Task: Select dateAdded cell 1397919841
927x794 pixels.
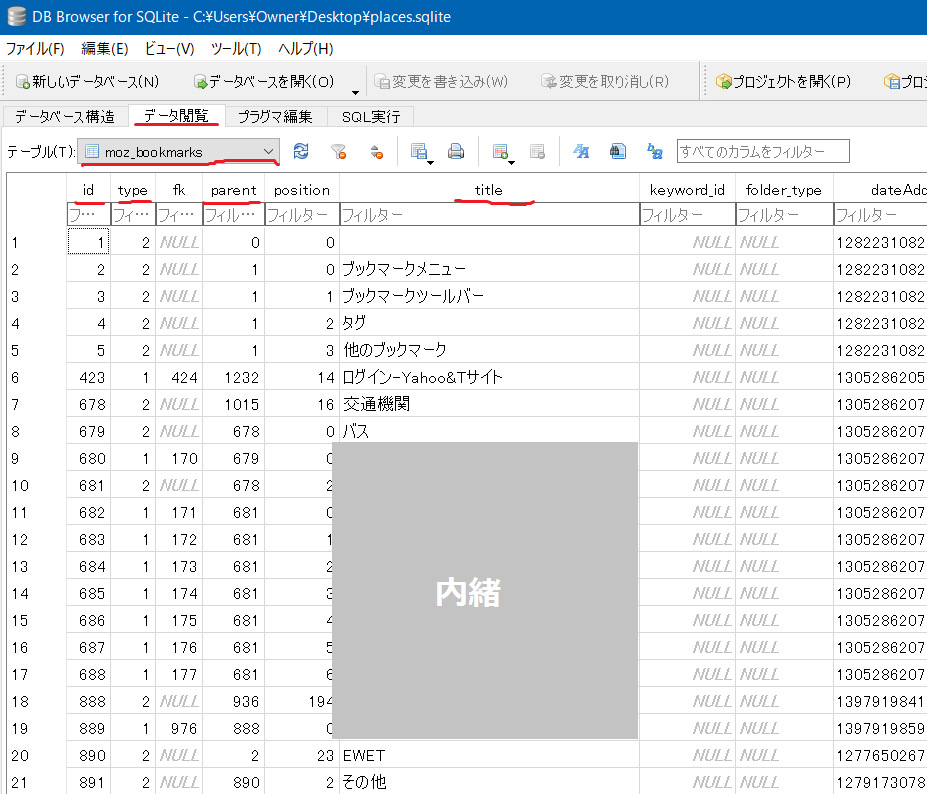Action: point(880,701)
